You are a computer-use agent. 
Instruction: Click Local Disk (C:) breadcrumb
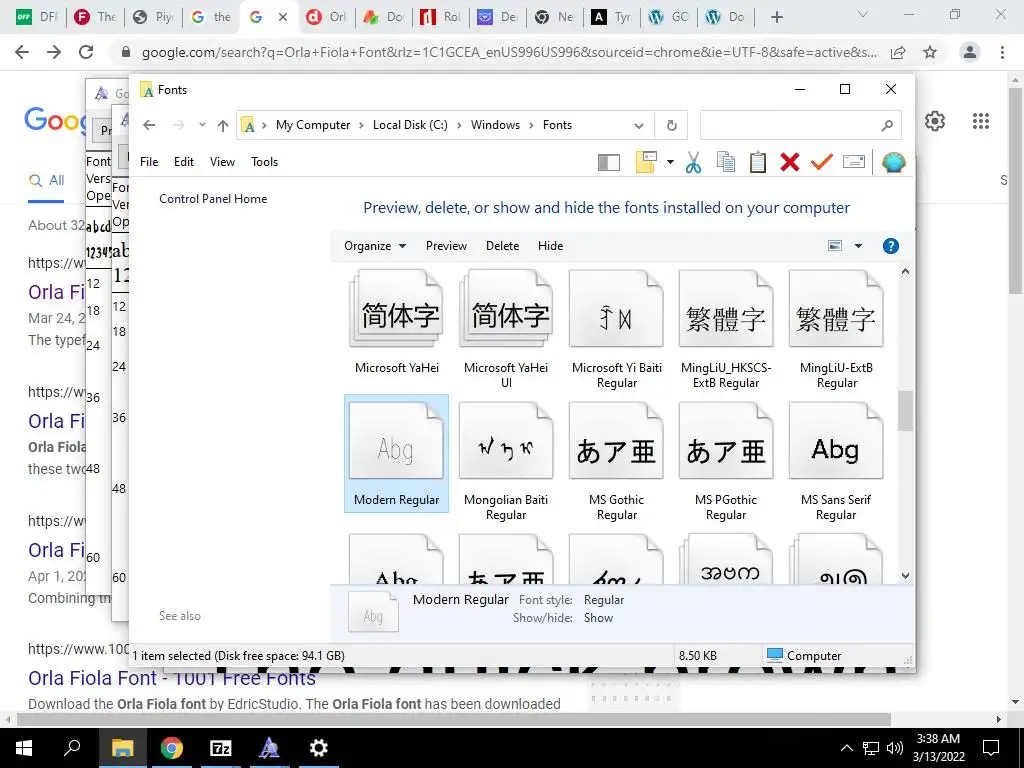[x=410, y=125]
